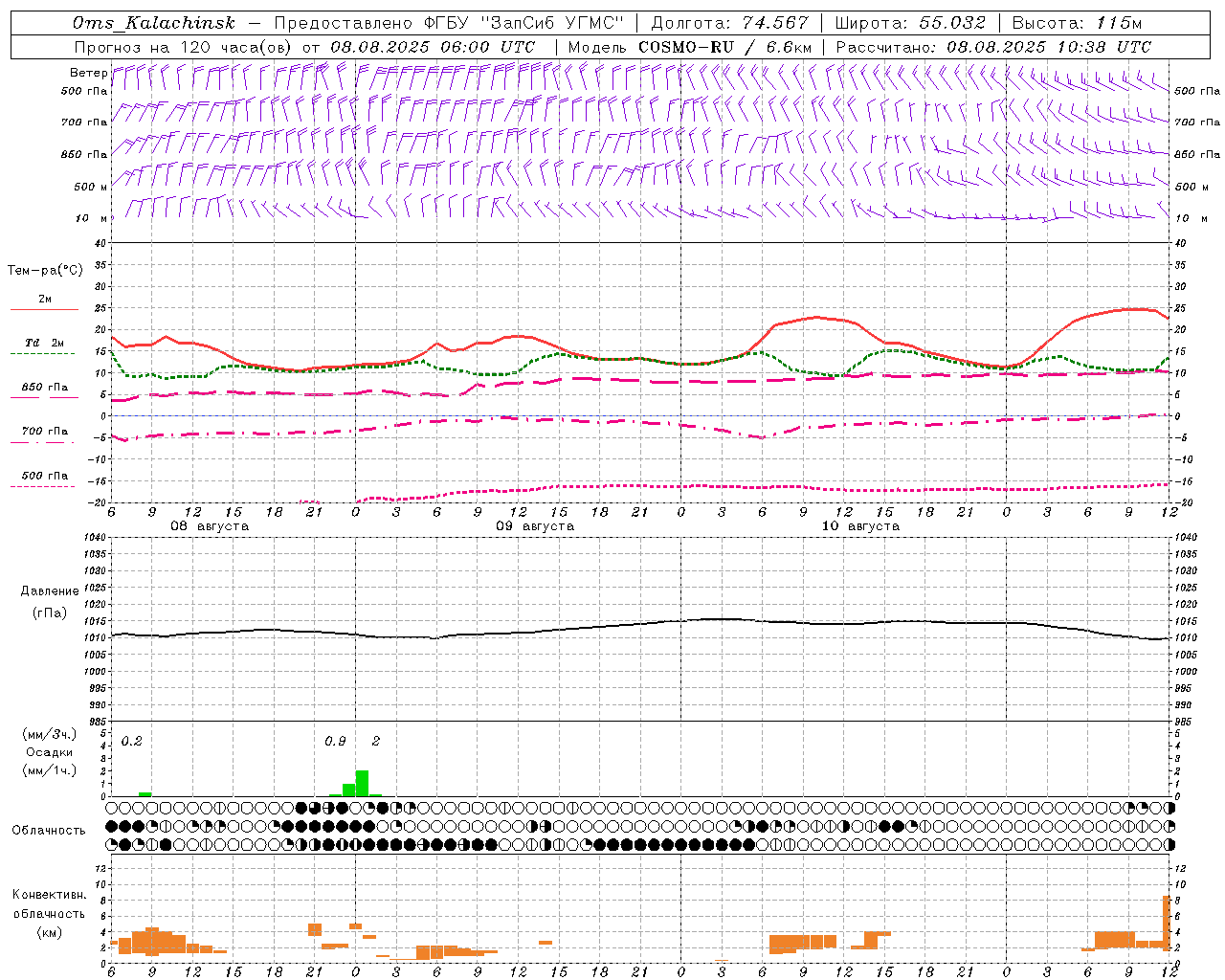Click the station title Oms_Kalachinsk

click(154, 23)
